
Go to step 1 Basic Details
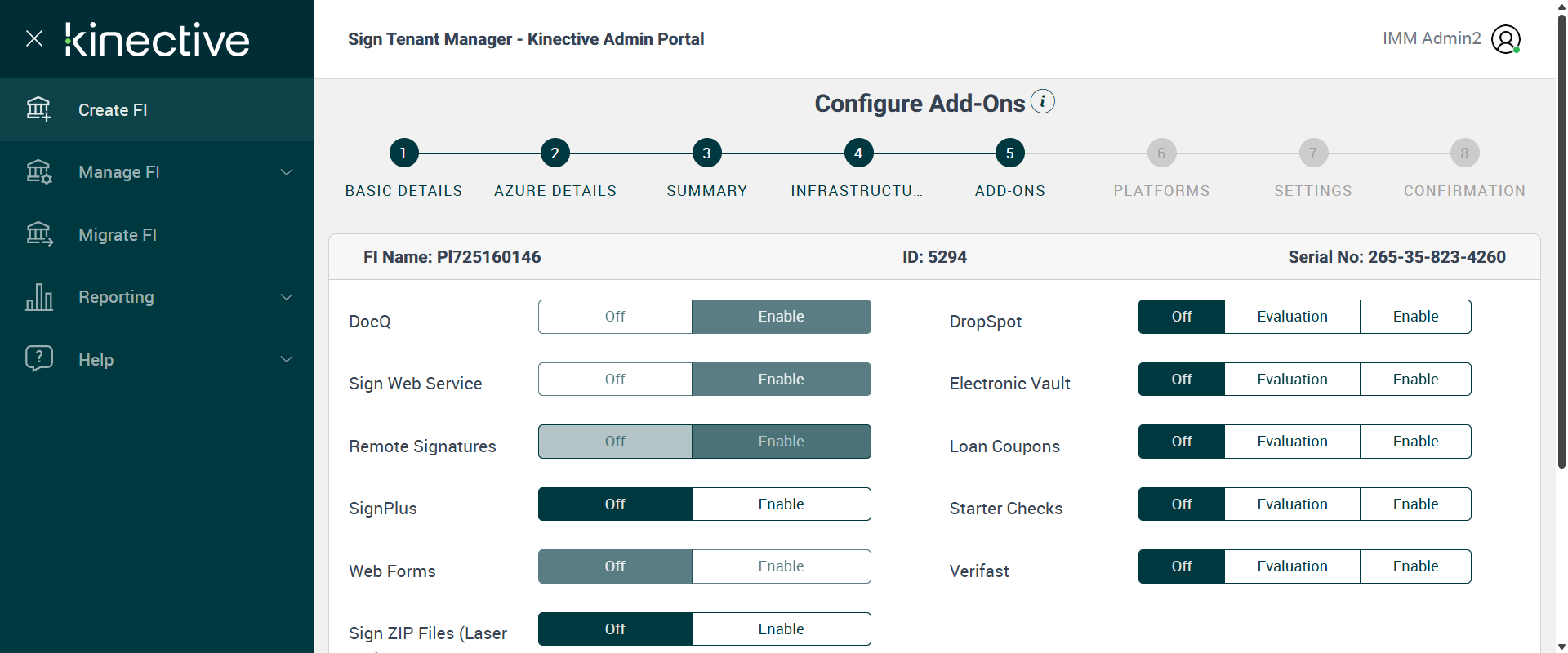pos(403,153)
